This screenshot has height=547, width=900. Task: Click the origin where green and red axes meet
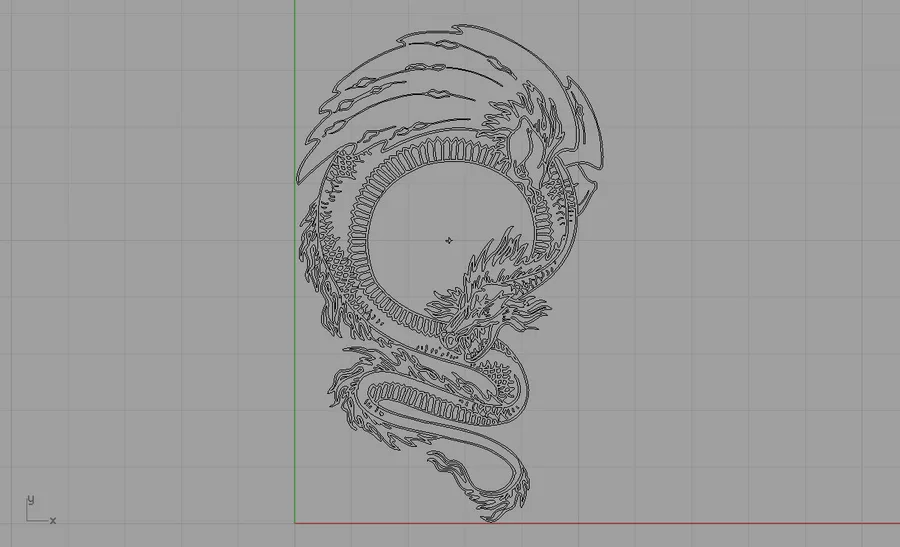click(295, 523)
